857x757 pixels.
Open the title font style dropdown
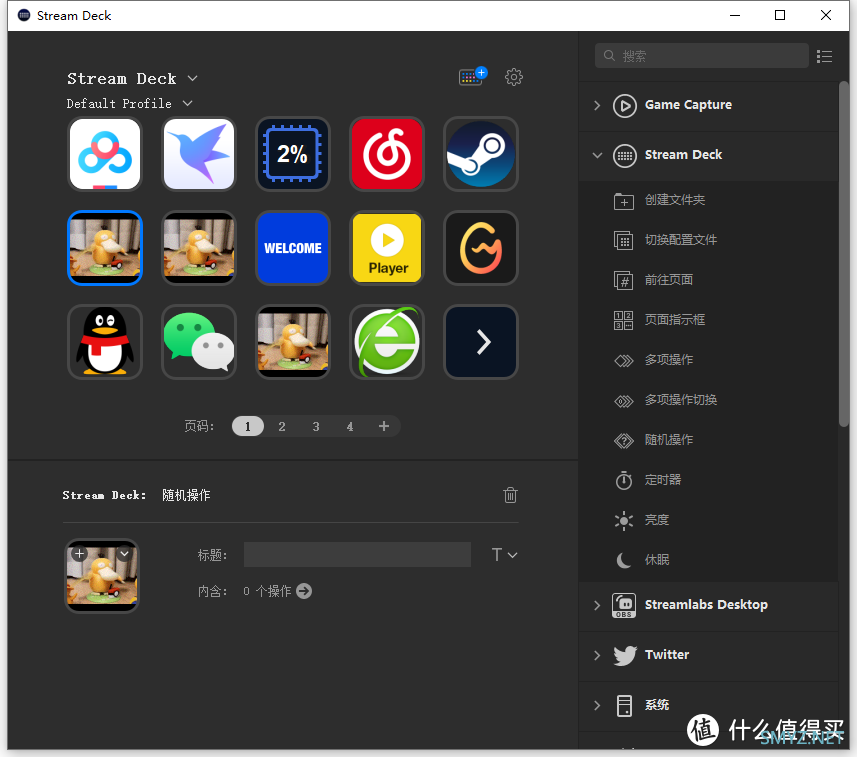coord(504,555)
